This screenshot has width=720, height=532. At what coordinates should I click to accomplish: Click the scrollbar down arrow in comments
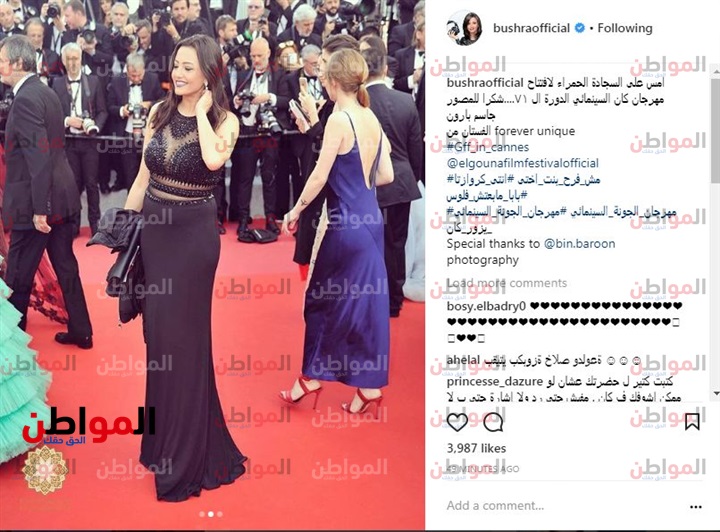[x=715, y=393]
